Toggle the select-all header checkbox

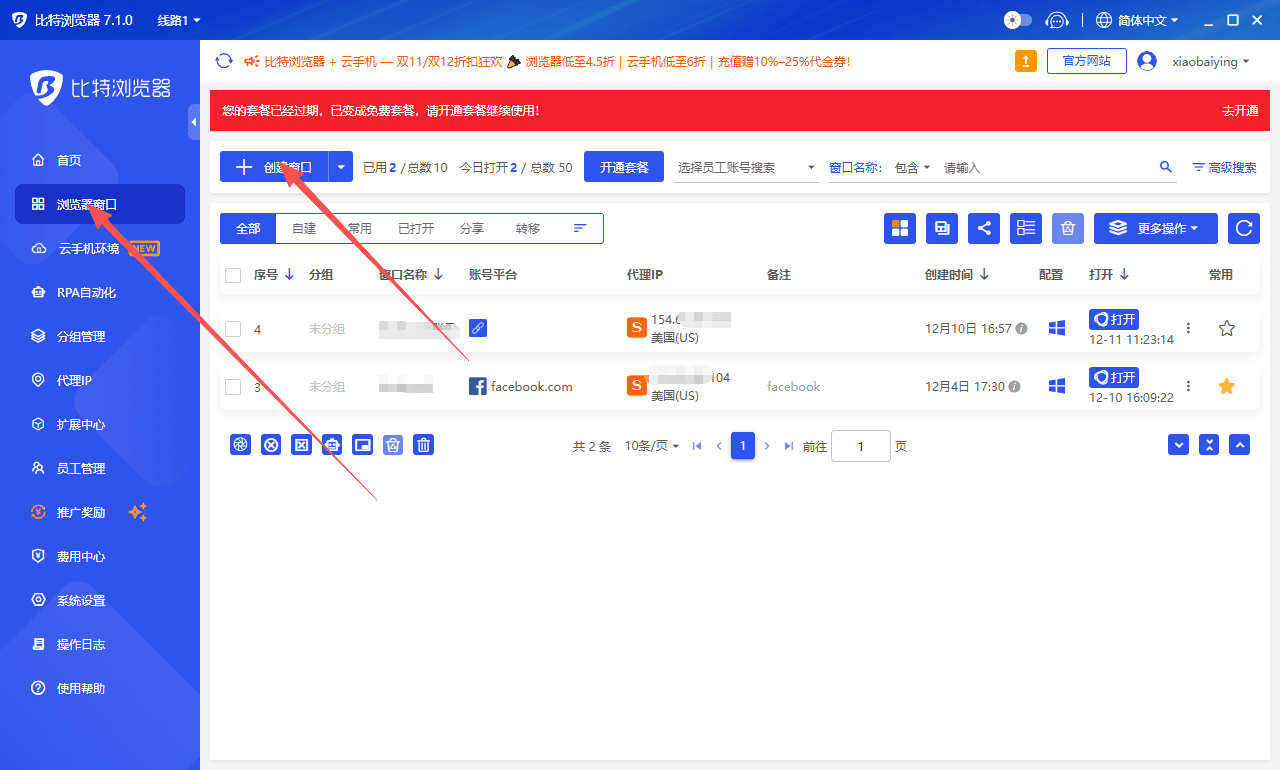click(x=233, y=275)
